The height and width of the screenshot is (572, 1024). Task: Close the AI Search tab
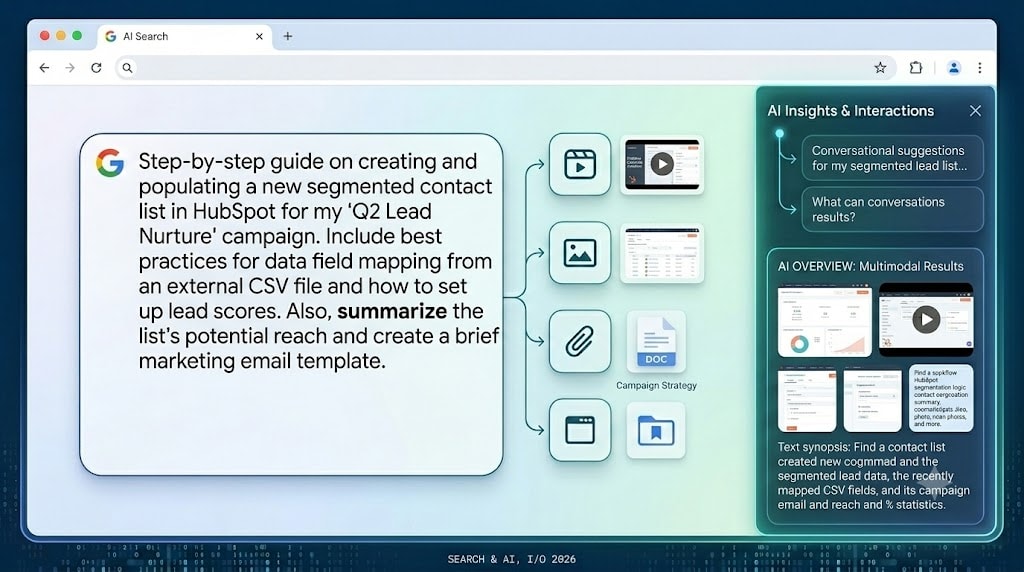[259, 37]
